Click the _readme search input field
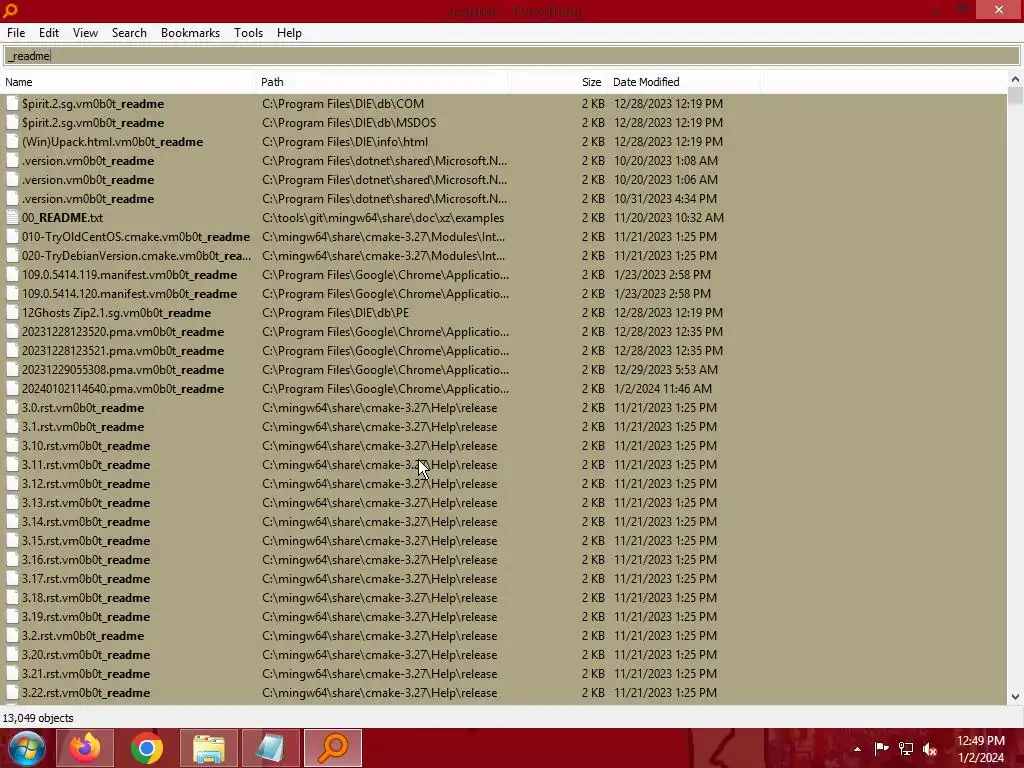Screen dimensions: 1024x768 click(x=511, y=56)
